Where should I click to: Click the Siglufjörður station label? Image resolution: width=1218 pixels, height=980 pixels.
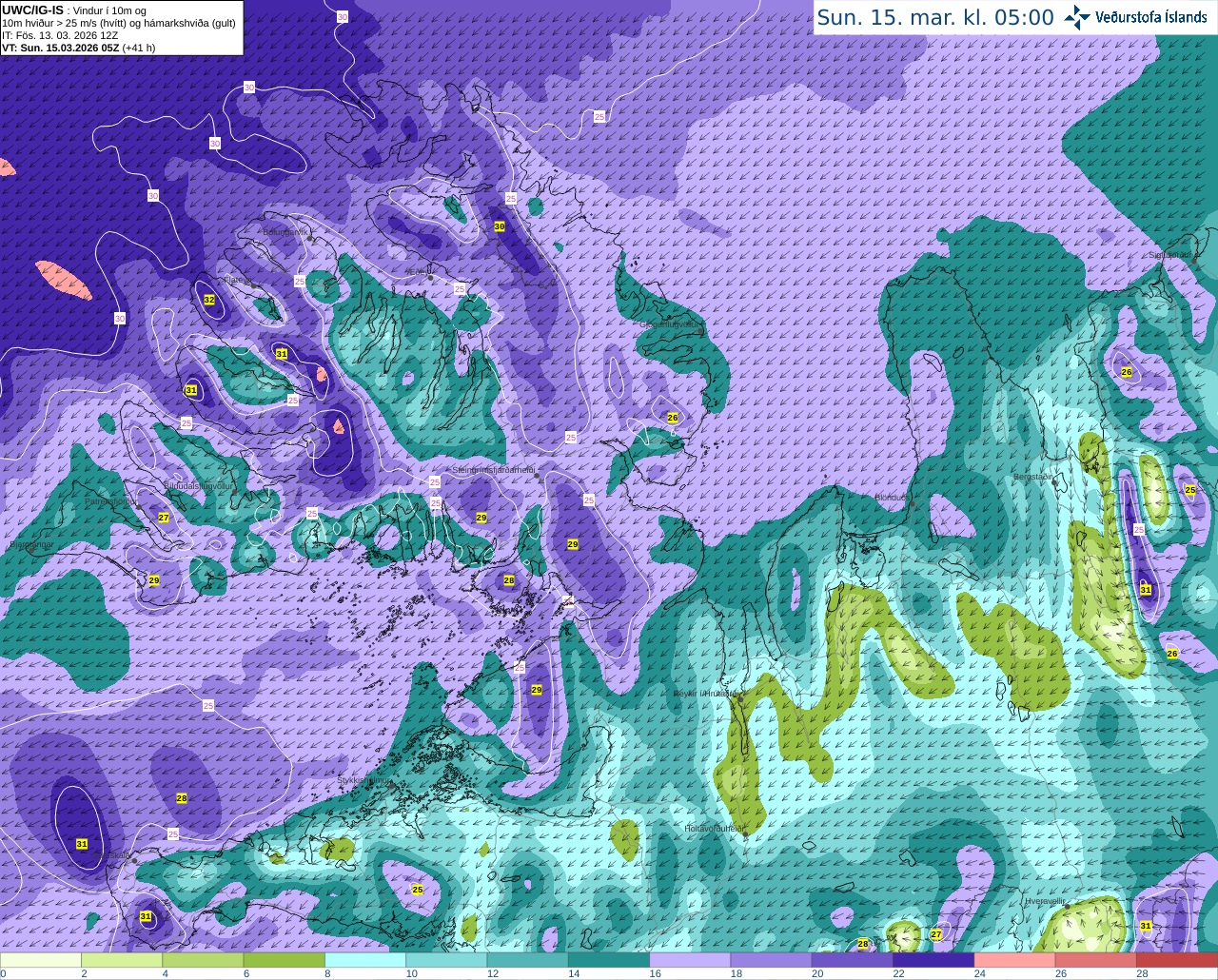1170,255
